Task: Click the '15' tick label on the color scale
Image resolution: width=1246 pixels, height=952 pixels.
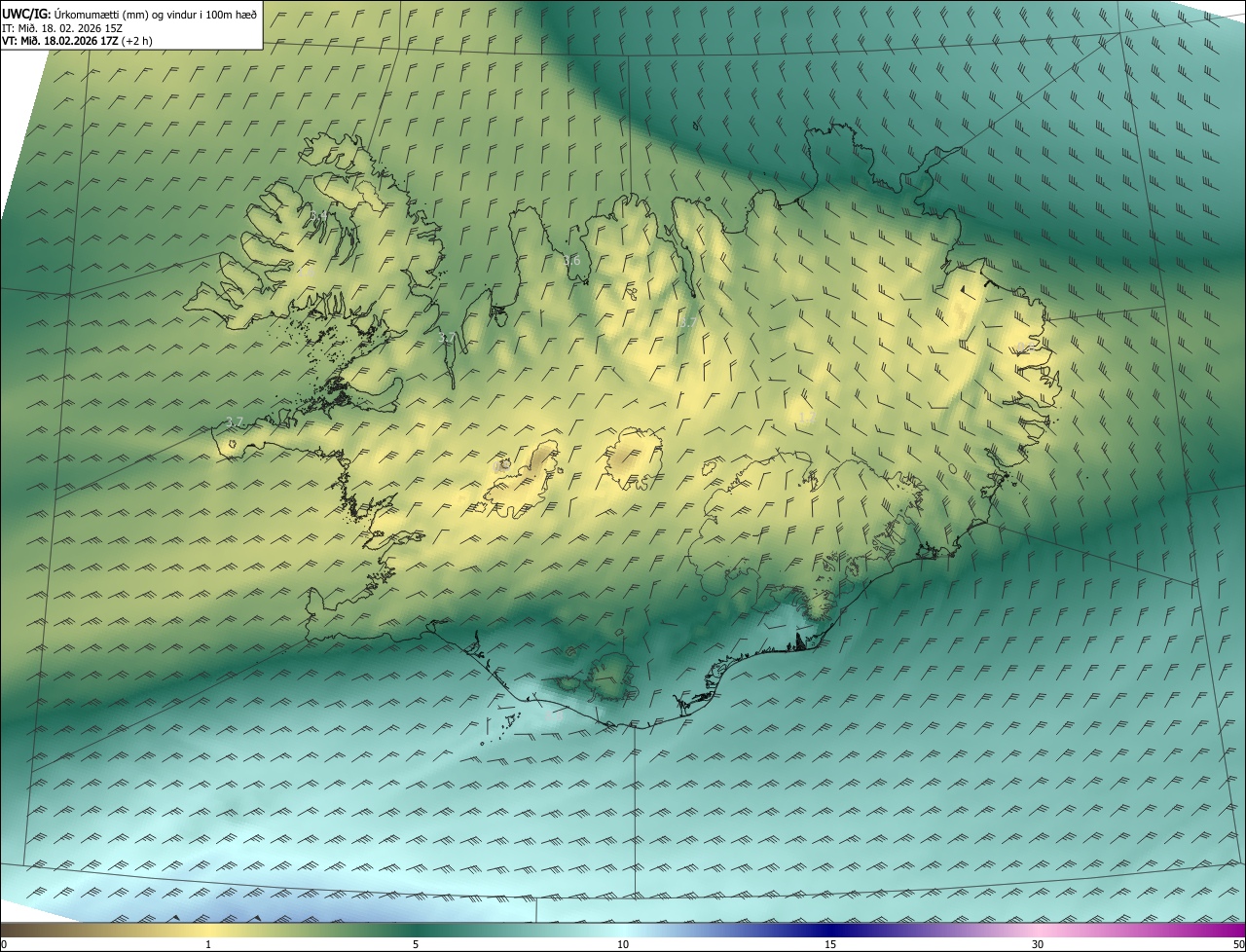Action: [x=830, y=944]
